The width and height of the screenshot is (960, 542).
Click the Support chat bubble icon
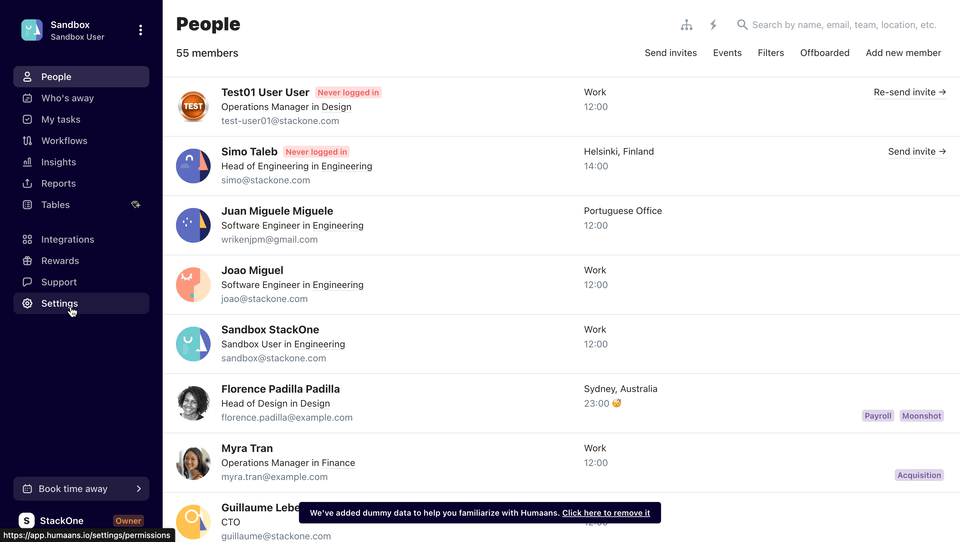[x=27, y=282]
